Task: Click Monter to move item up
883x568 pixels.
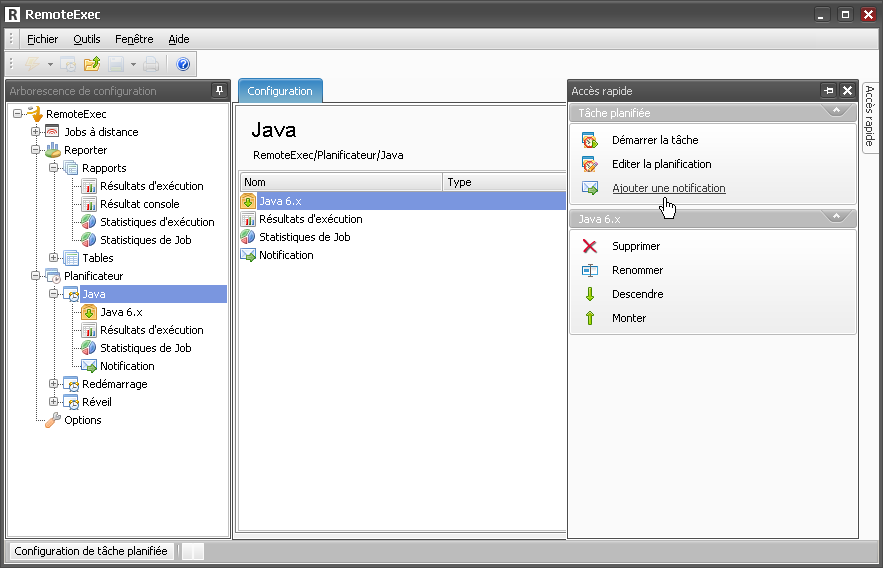Action: click(629, 318)
